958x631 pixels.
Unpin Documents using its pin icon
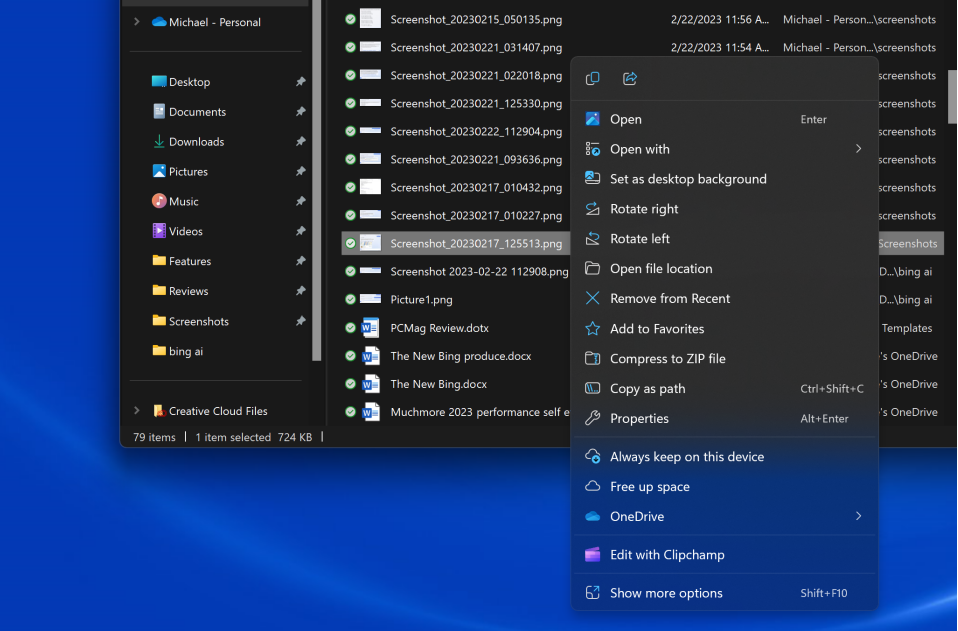[300, 112]
